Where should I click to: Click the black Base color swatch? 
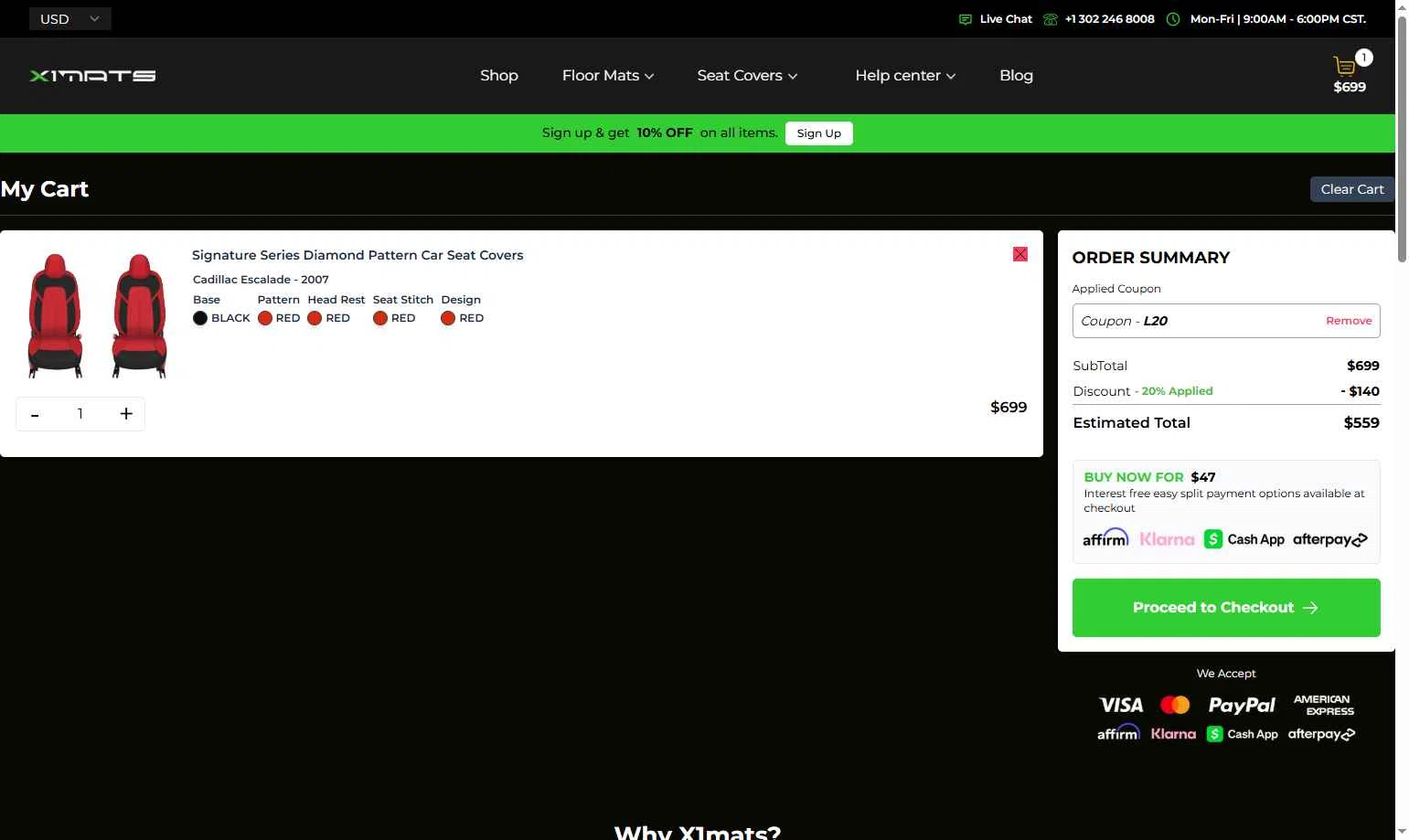[200, 318]
